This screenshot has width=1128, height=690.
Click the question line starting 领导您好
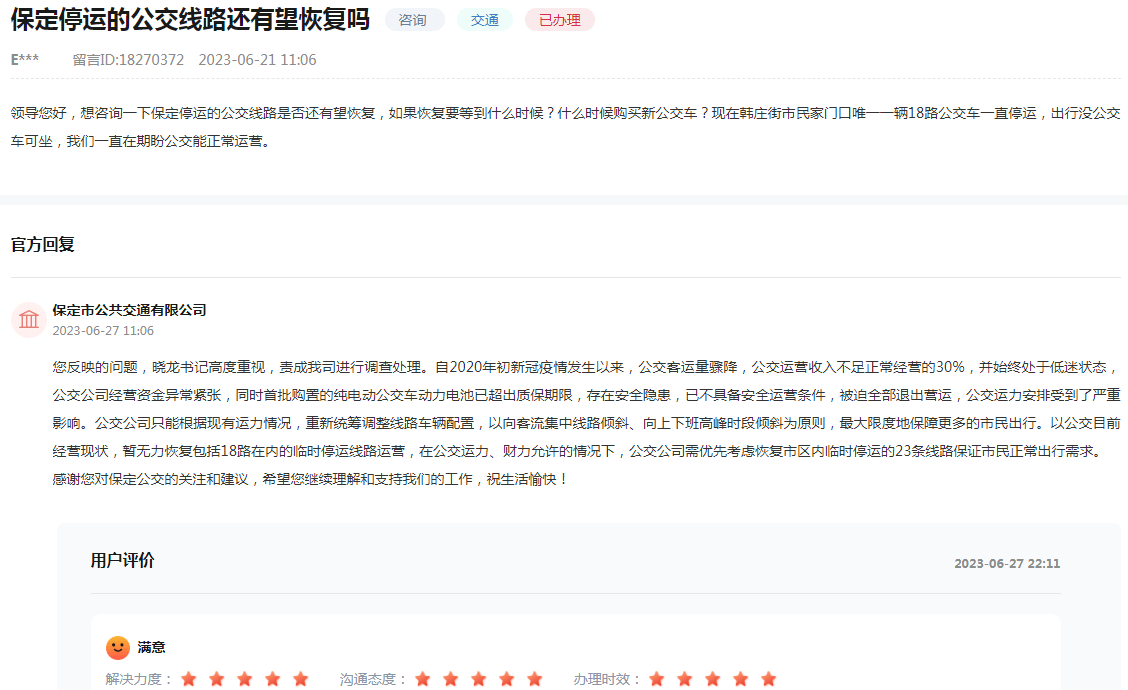565,113
